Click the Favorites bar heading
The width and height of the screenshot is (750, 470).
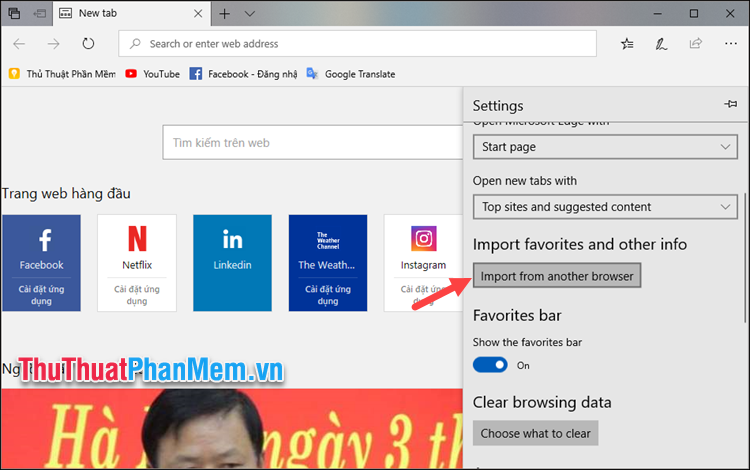(517, 316)
